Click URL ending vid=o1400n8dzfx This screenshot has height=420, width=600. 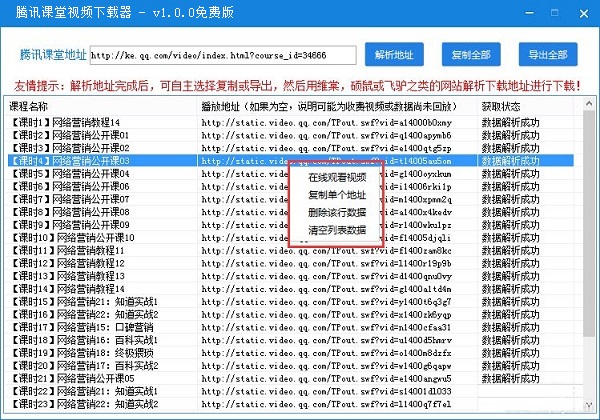(x=326, y=353)
